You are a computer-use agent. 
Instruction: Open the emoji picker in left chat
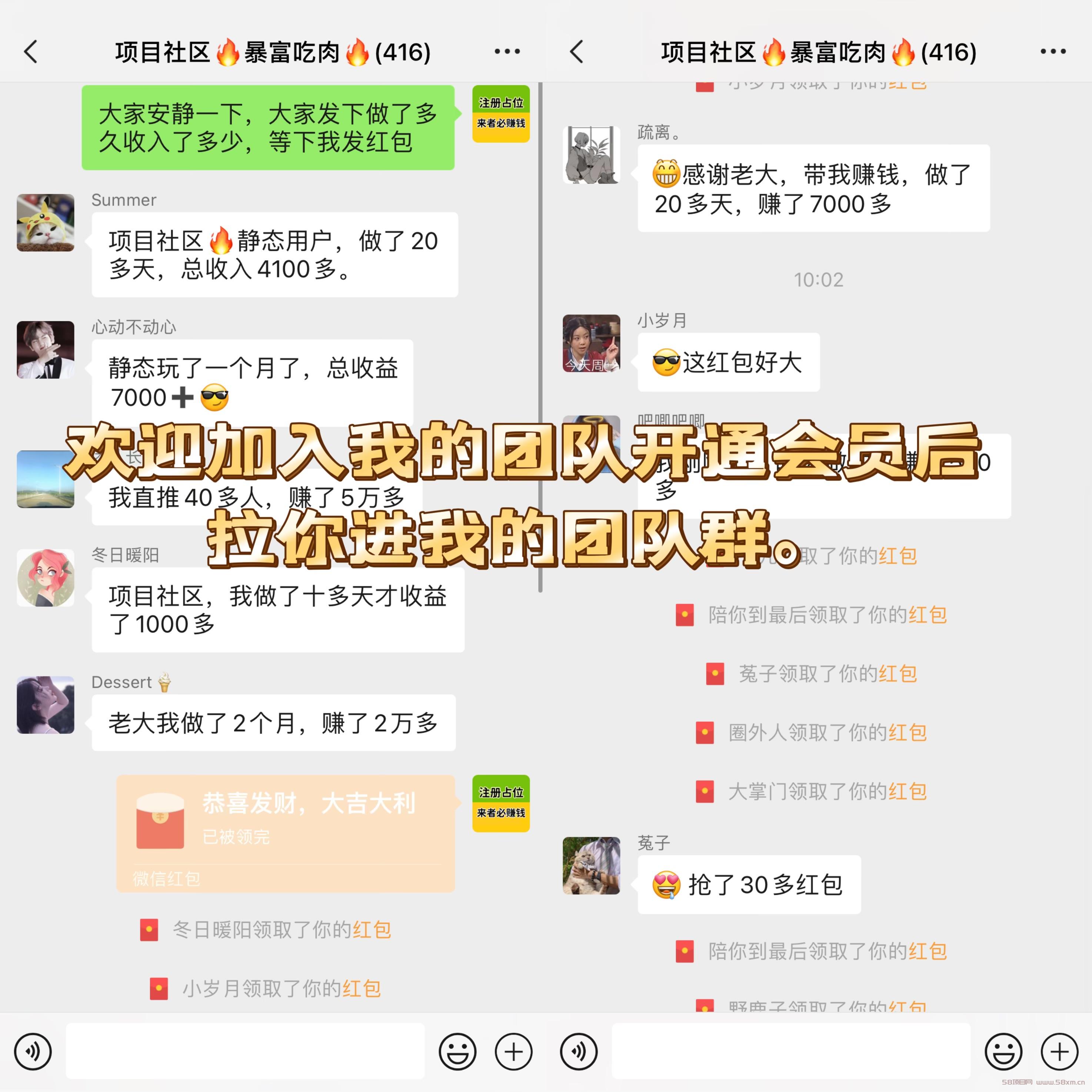click(x=457, y=1051)
